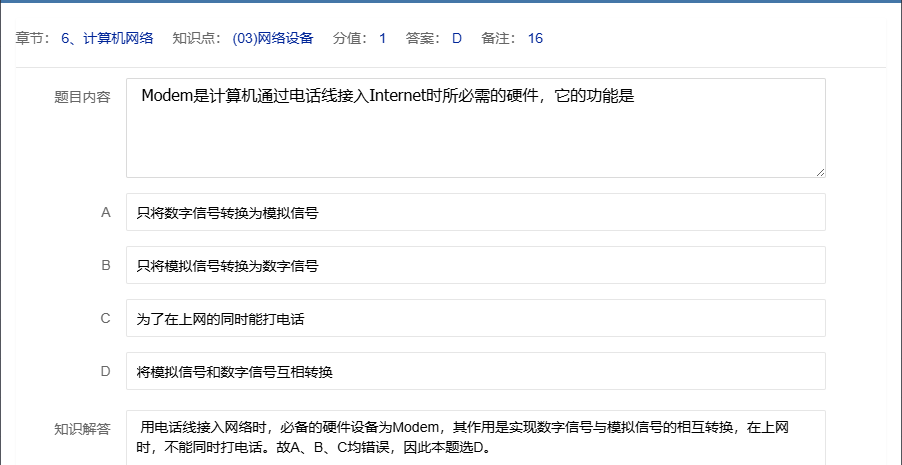Click the 章节 header label
The image size is (902, 465).
coord(32,38)
